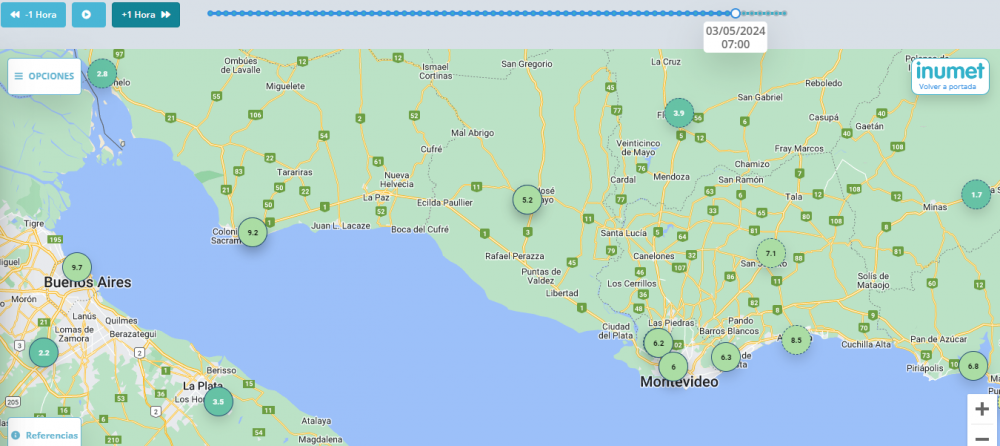Click the 03/05/2024 07:00 date tooltip
This screenshot has width=1000, height=446.
pos(735,37)
